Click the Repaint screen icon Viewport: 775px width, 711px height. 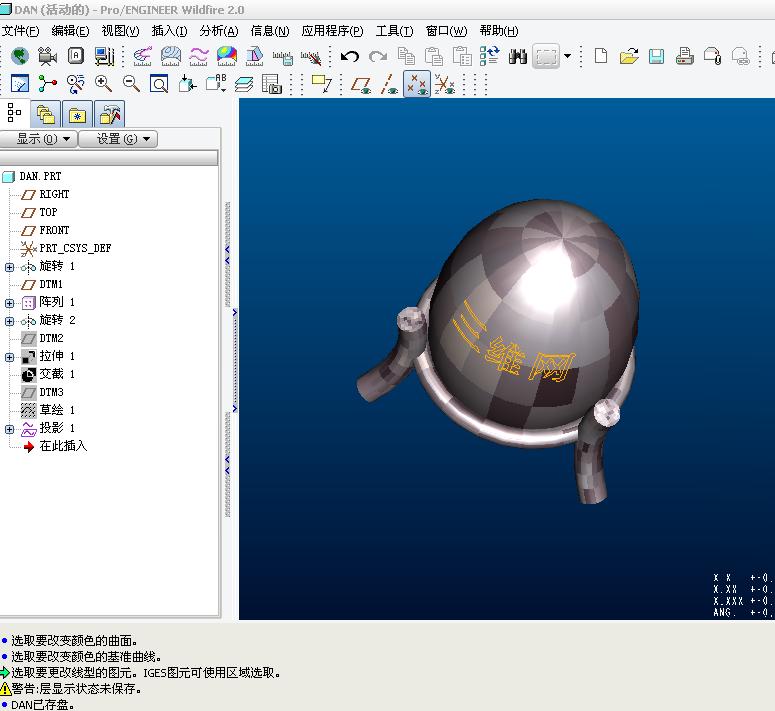(x=20, y=84)
